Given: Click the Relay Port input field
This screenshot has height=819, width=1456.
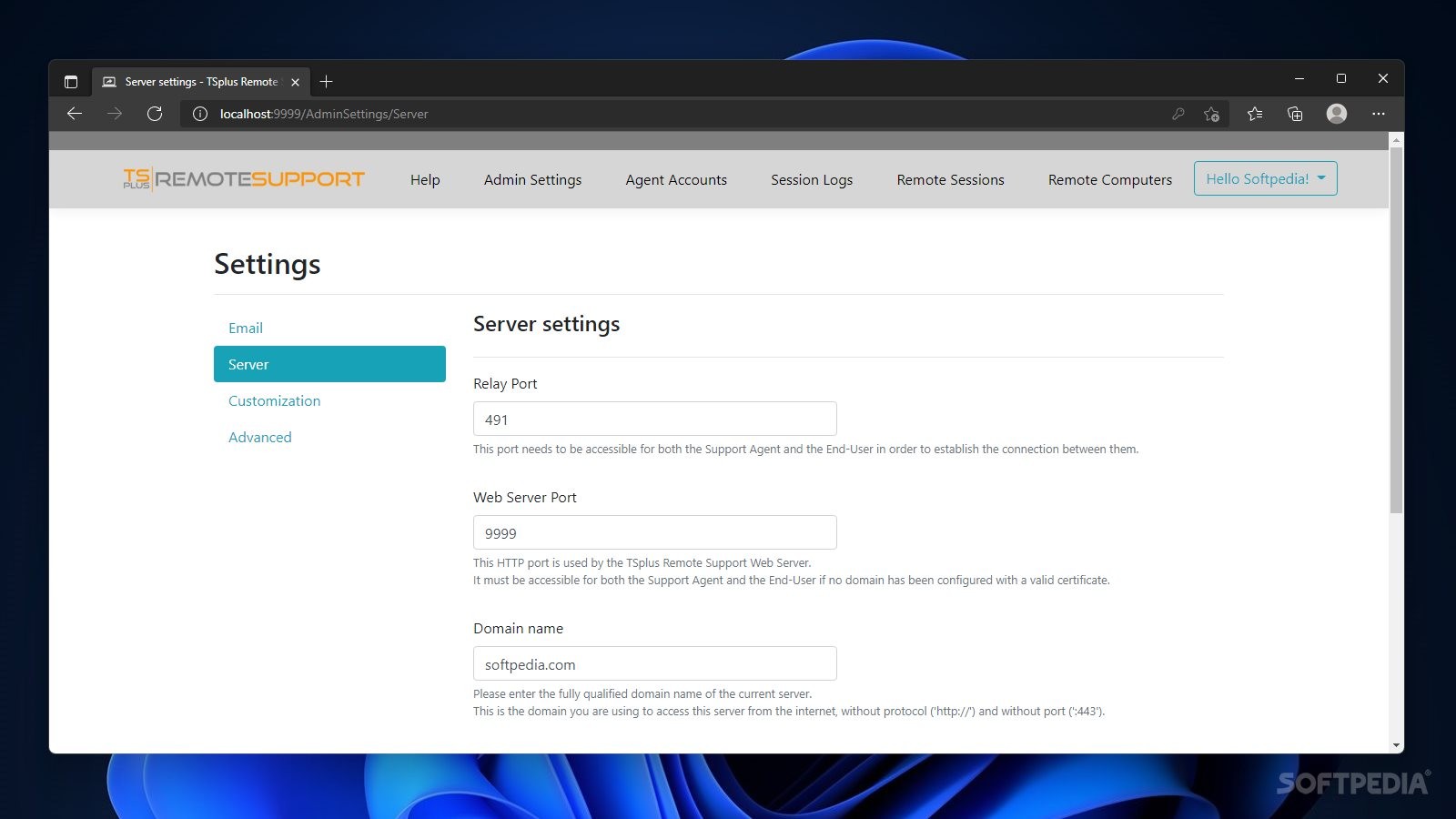Looking at the screenshot, I should (x=654, y=419).
